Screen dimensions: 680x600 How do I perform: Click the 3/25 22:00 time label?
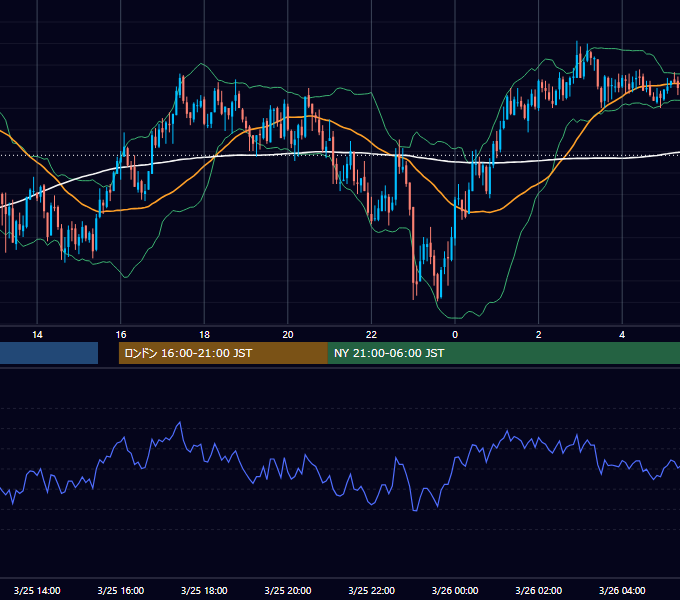[x=372, y=590]
